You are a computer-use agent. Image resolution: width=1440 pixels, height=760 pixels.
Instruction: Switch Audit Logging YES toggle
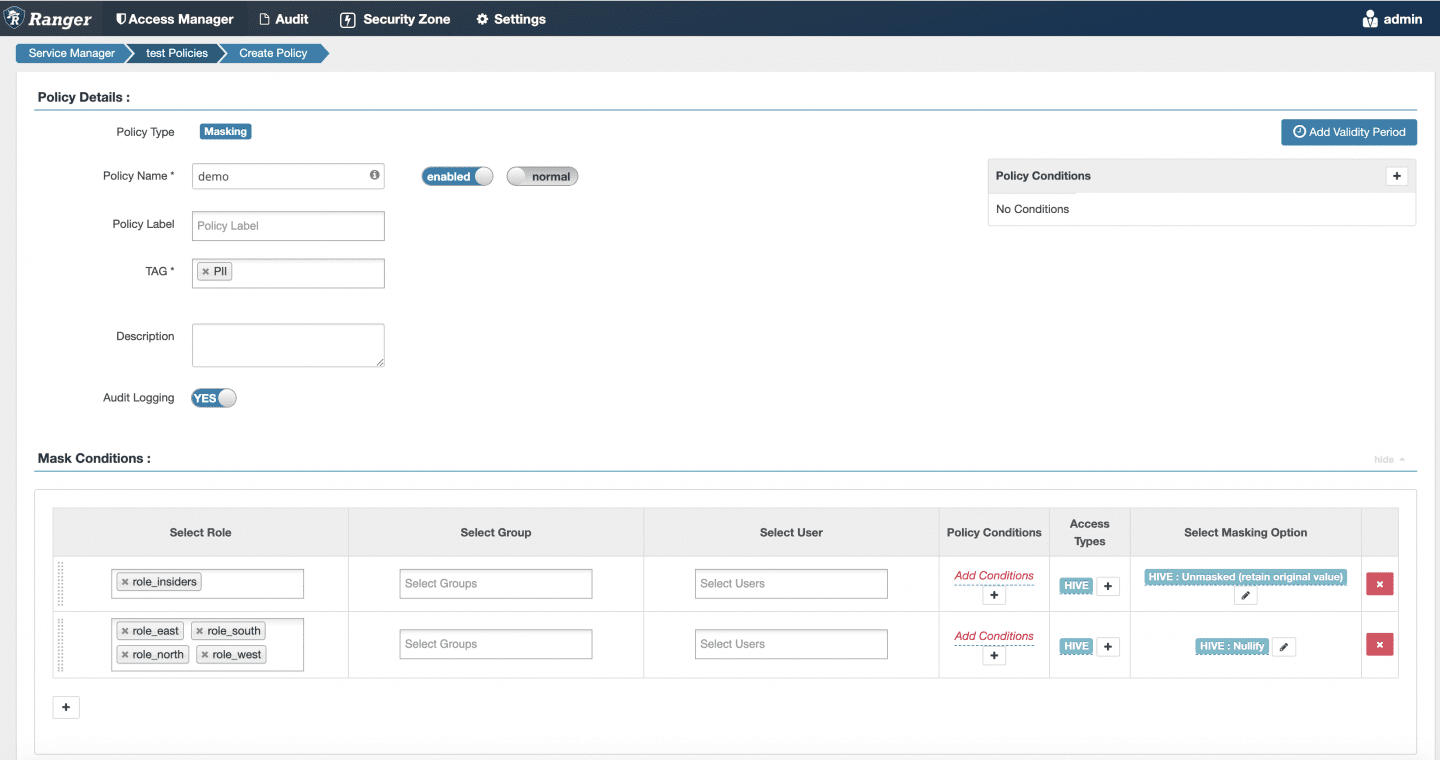coord(214,398)
